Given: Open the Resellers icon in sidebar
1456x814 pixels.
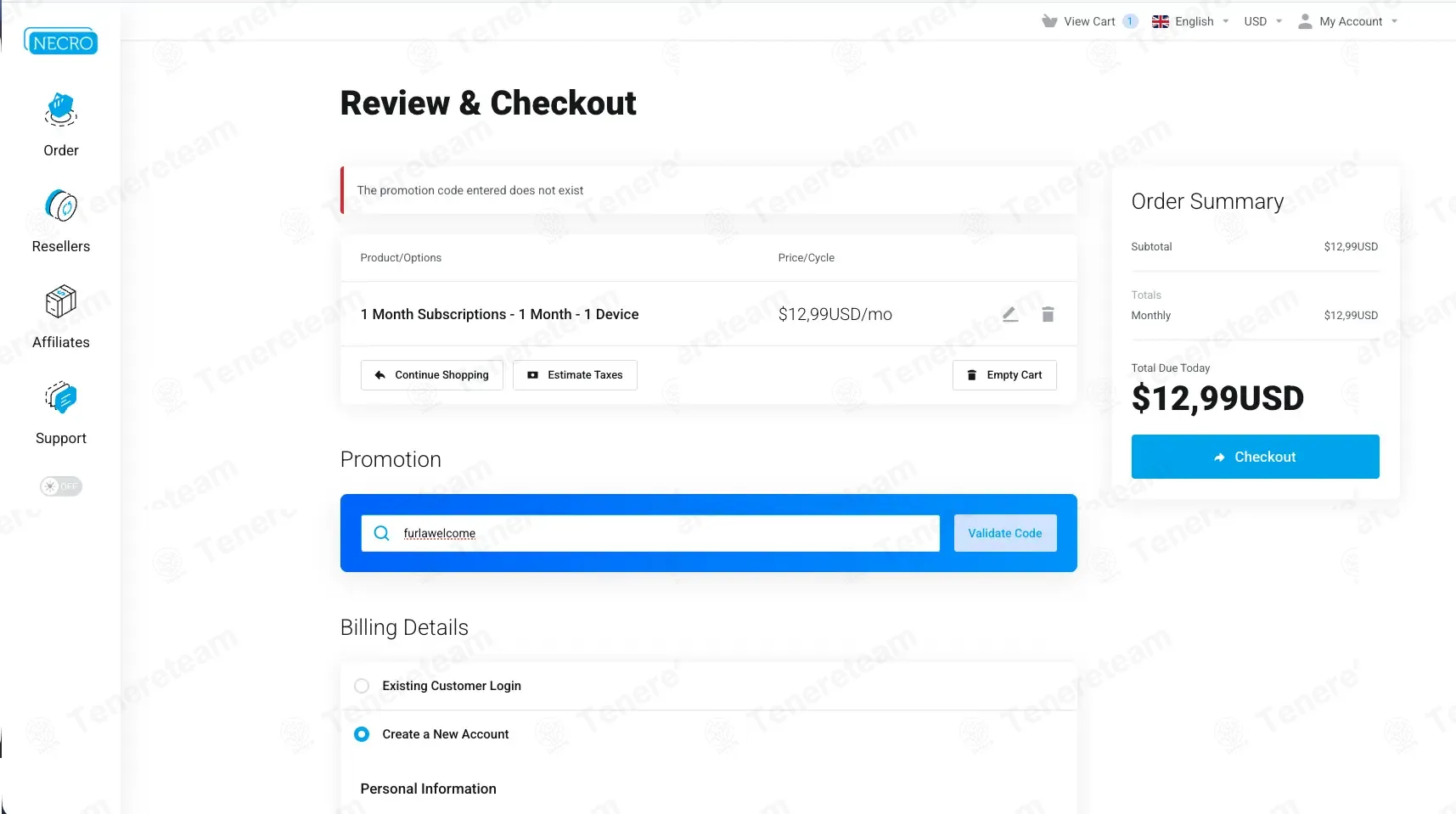Looking at the screenshot, I should click(x=61, y=205).
